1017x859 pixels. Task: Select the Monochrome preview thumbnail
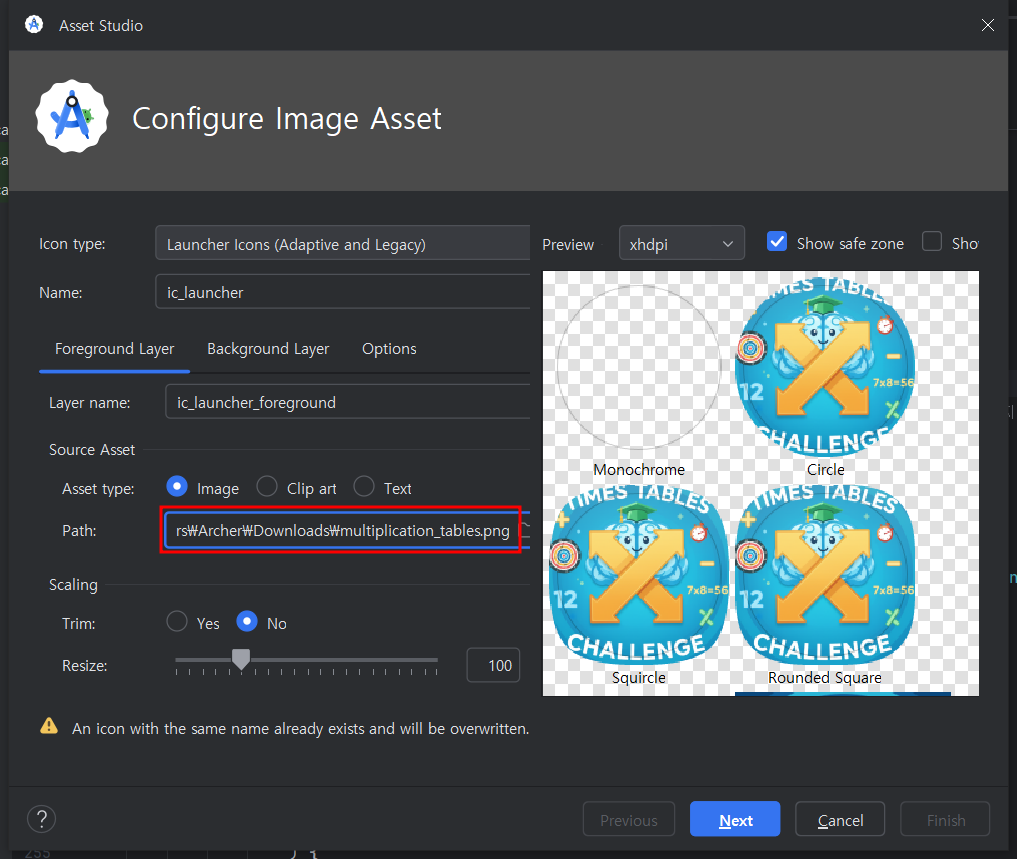click(638, 365)
